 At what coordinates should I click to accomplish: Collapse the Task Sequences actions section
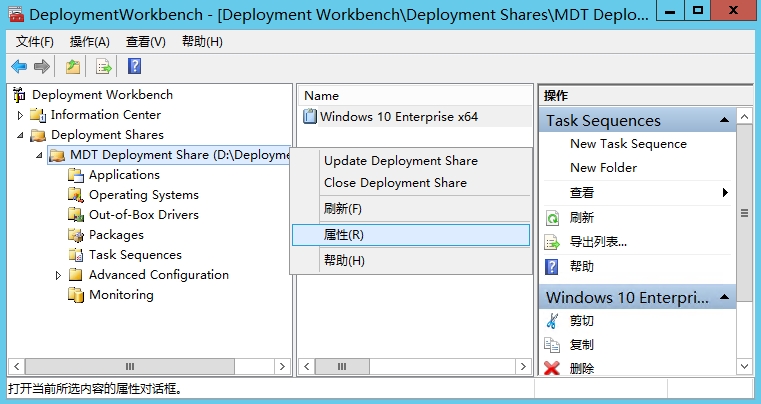pos(725,120)
